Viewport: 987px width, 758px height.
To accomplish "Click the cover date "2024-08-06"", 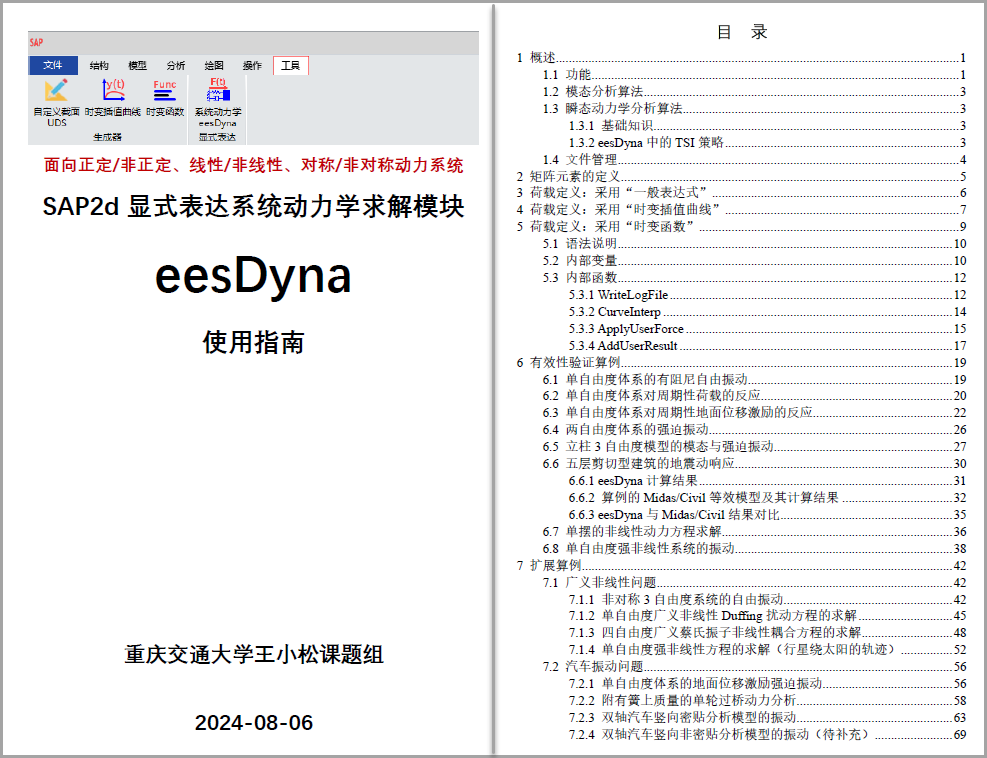I will (x=254, y=723).
